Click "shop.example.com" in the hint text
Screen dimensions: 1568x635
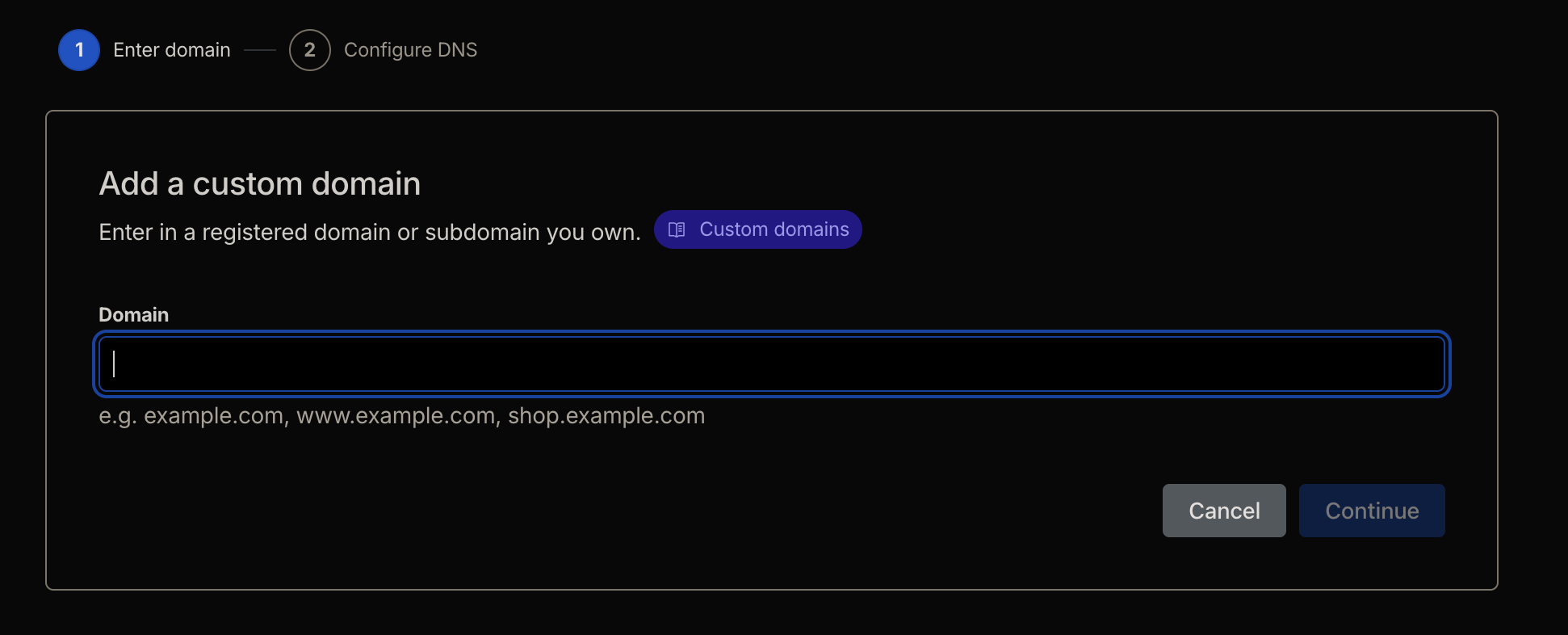pyautogui.click(x=606, y=416)
